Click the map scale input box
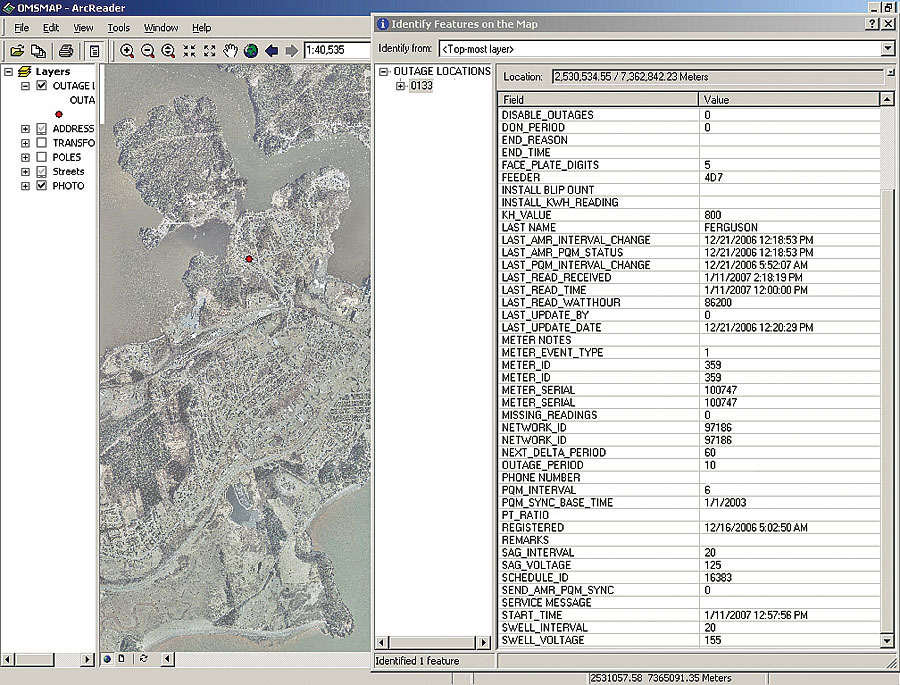900x685 pixels. (x=337, y=50)
